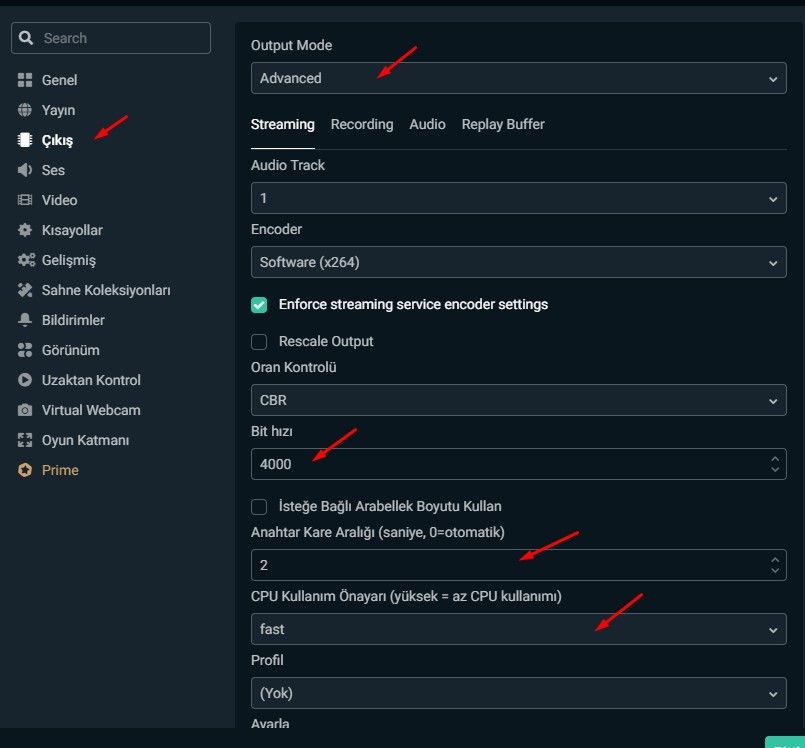Click the Genel grid icon in sidebar
The height and width of the screenshot is (748, 805).
pos(25,80)
